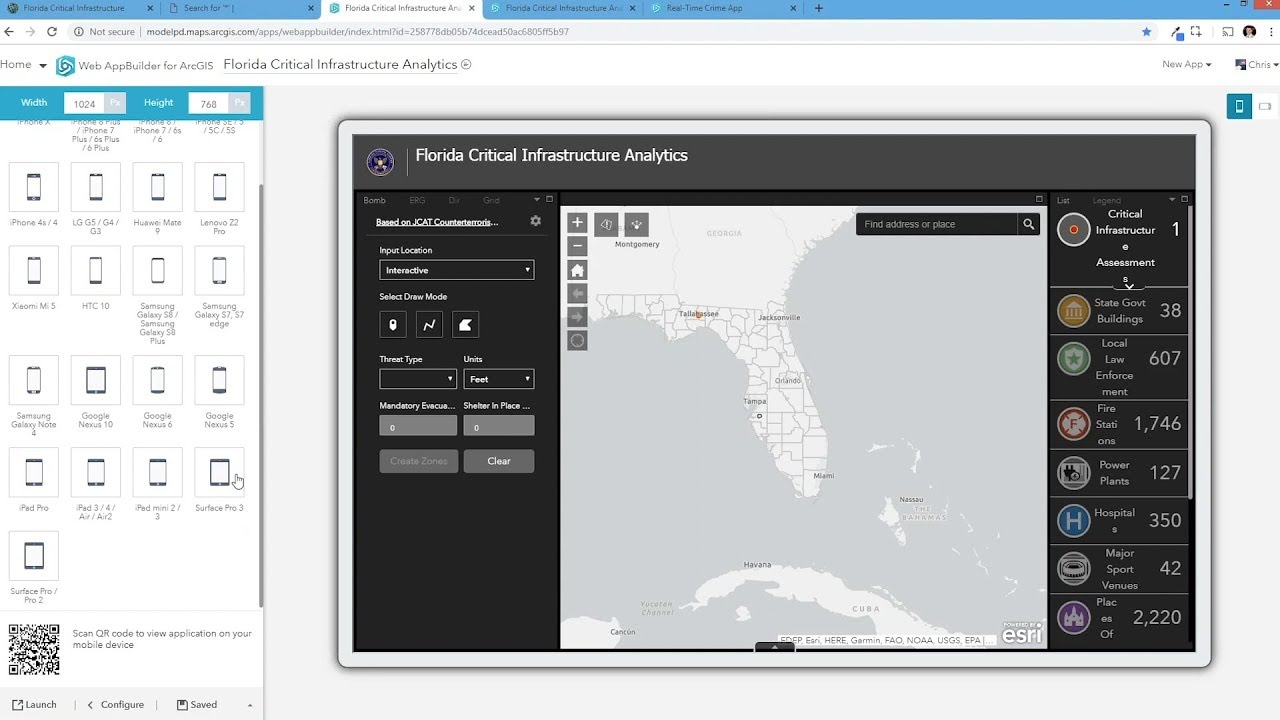Select Hospitals row in the list
1280x720 pixels.
[1118, 520]
